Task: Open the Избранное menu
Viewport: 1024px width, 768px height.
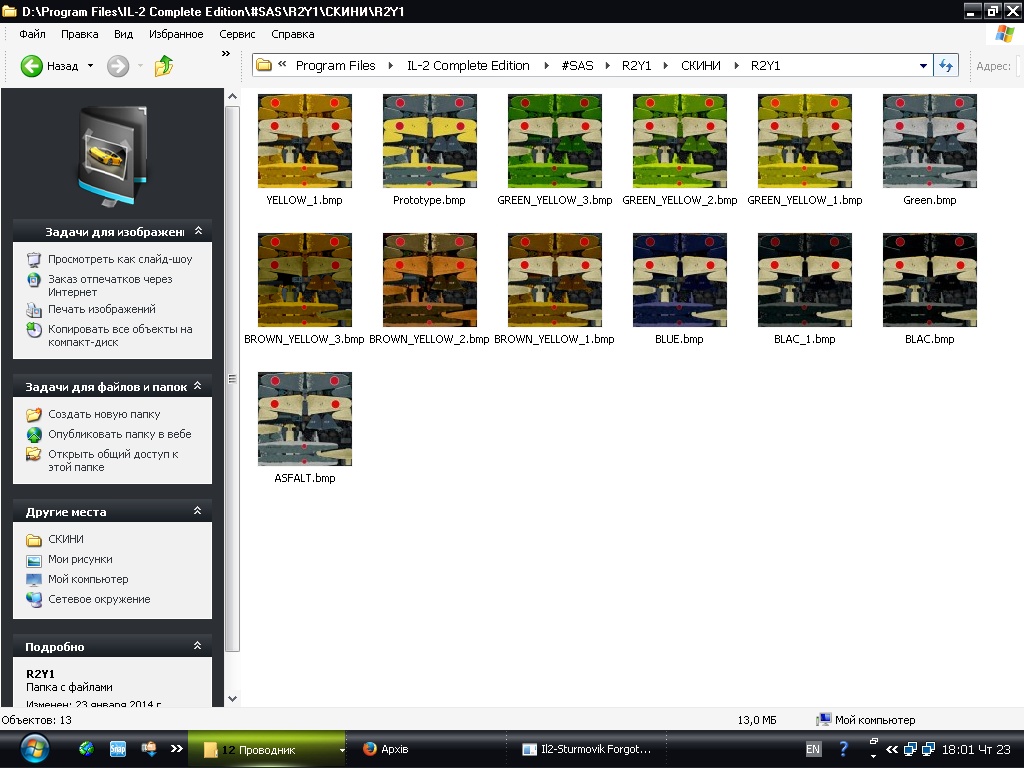Action: click(x=176, y=34)
